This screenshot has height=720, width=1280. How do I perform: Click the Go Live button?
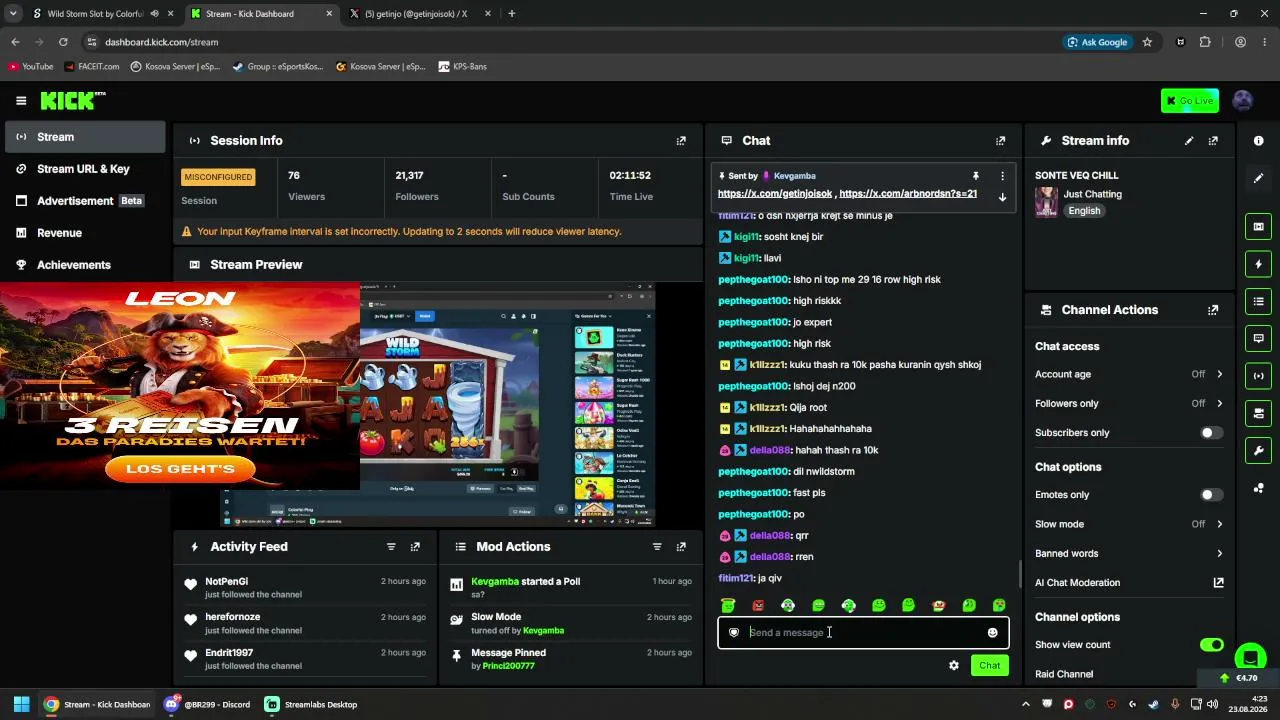[1190, 100]
